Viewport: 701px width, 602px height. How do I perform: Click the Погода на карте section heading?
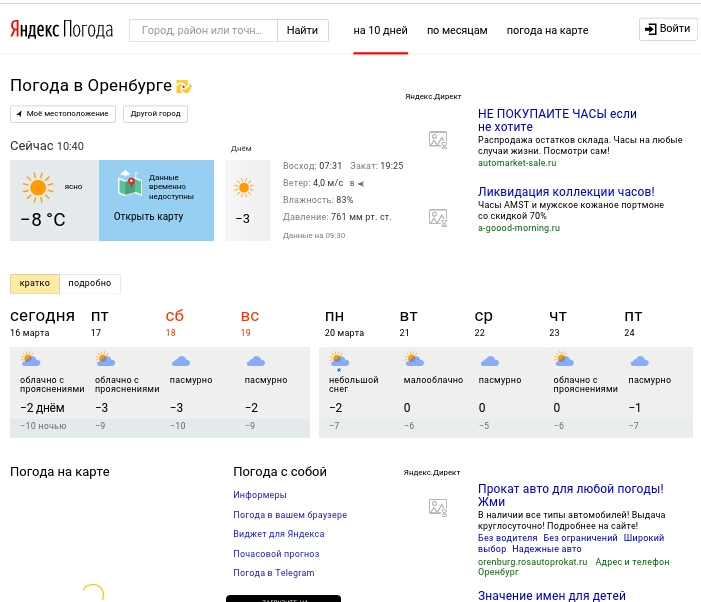pyautogui.click(x=59, y=472)
